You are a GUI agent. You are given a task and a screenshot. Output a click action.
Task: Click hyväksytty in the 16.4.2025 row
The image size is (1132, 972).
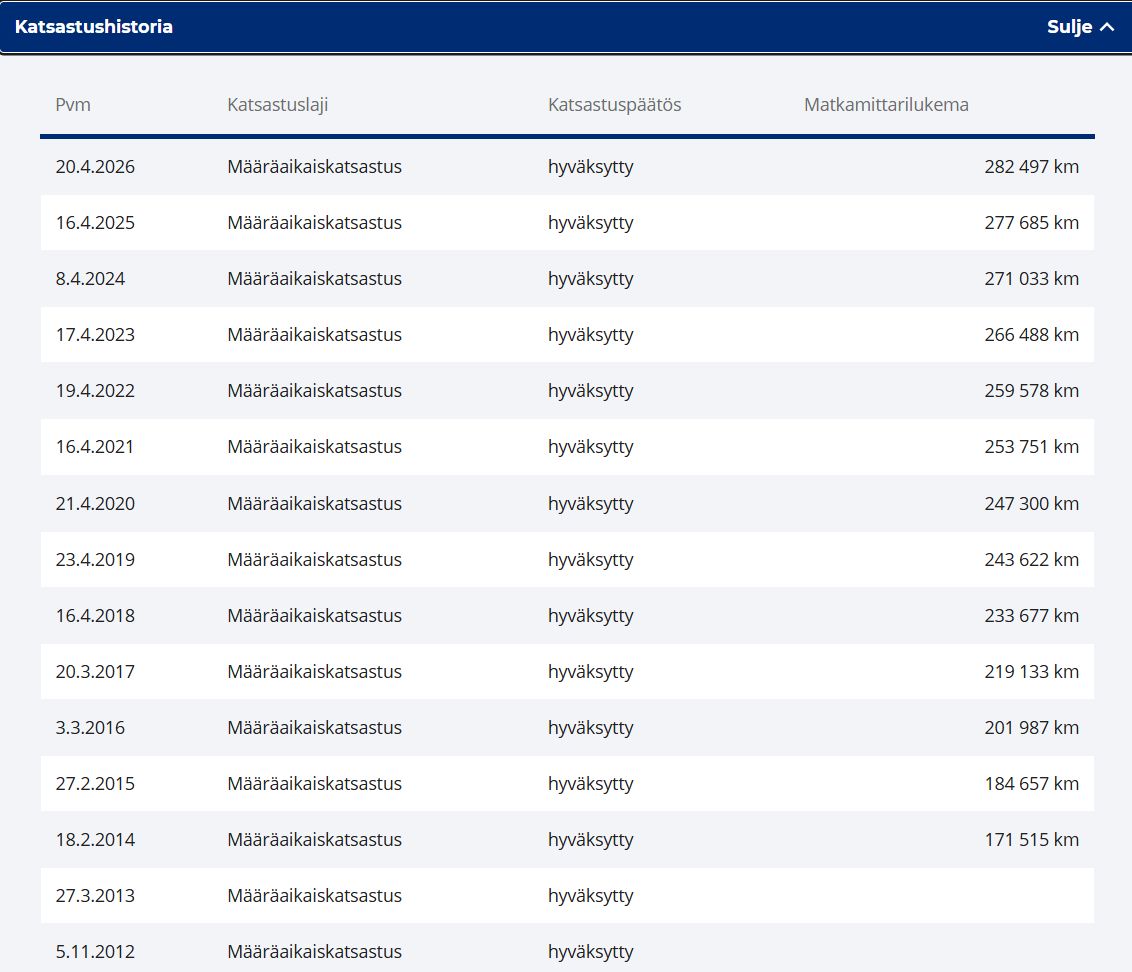click(591, 223)
